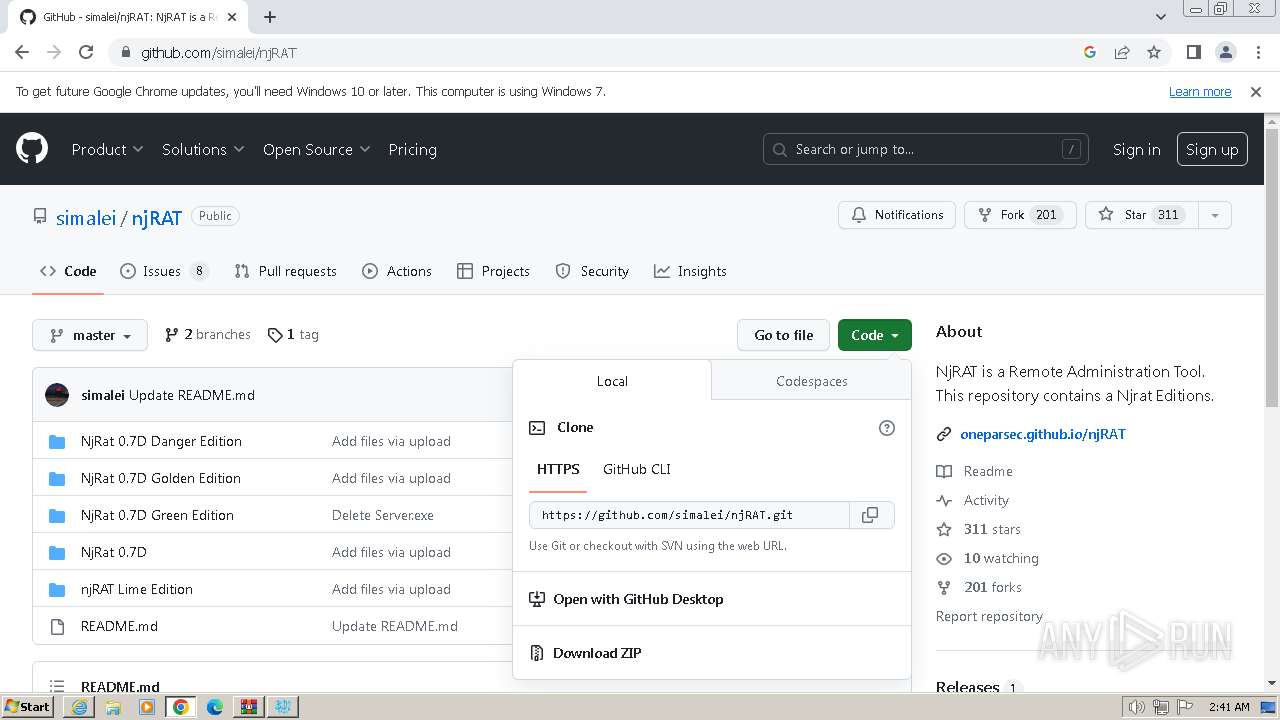Click the GitHub octocat logo

click(32, 149)
